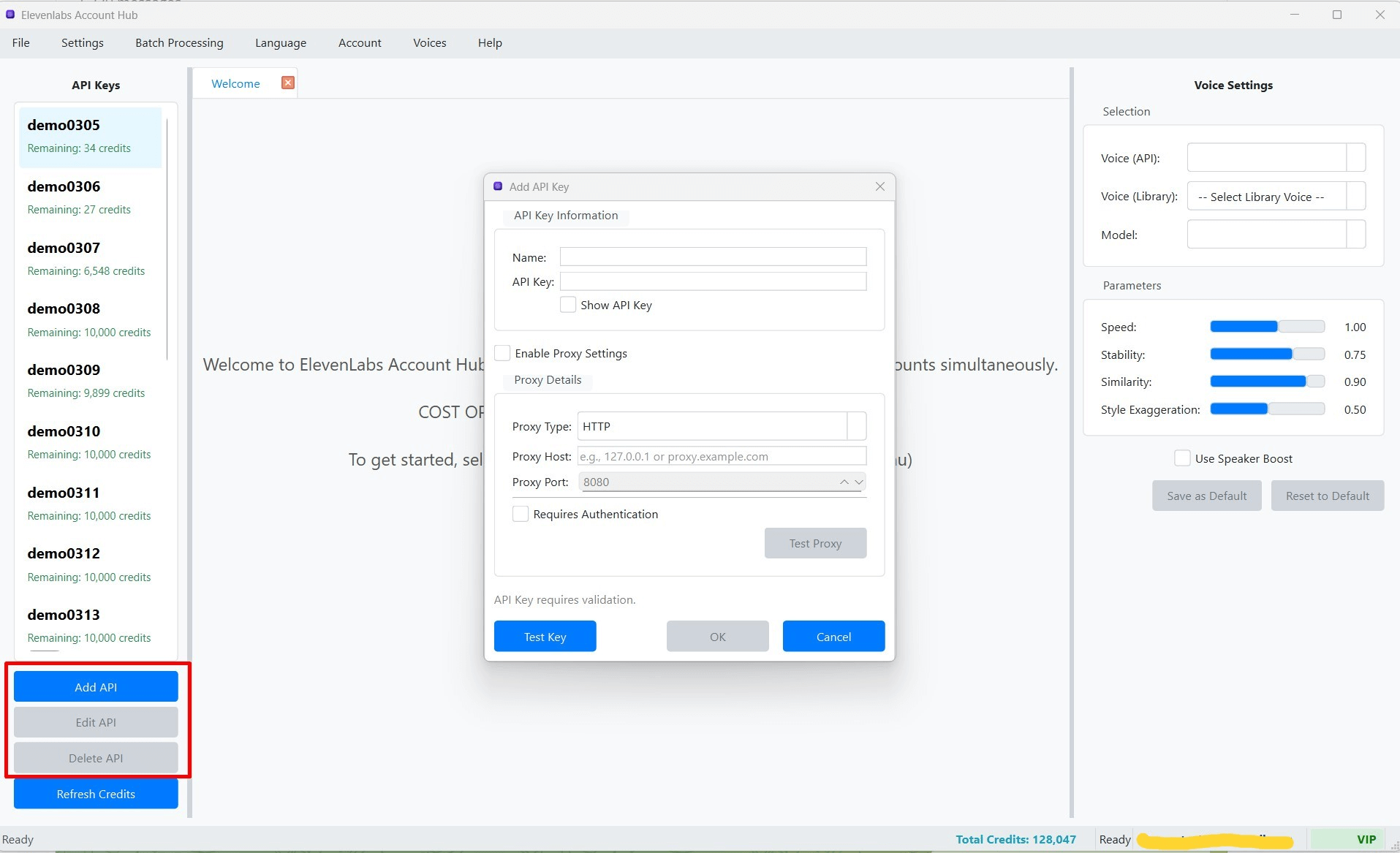This screenshot has width=1400, height=853.
Task: Decrease the Proxy Port value with down arrow
Action: pyautogui.click(x=859, y=482)
